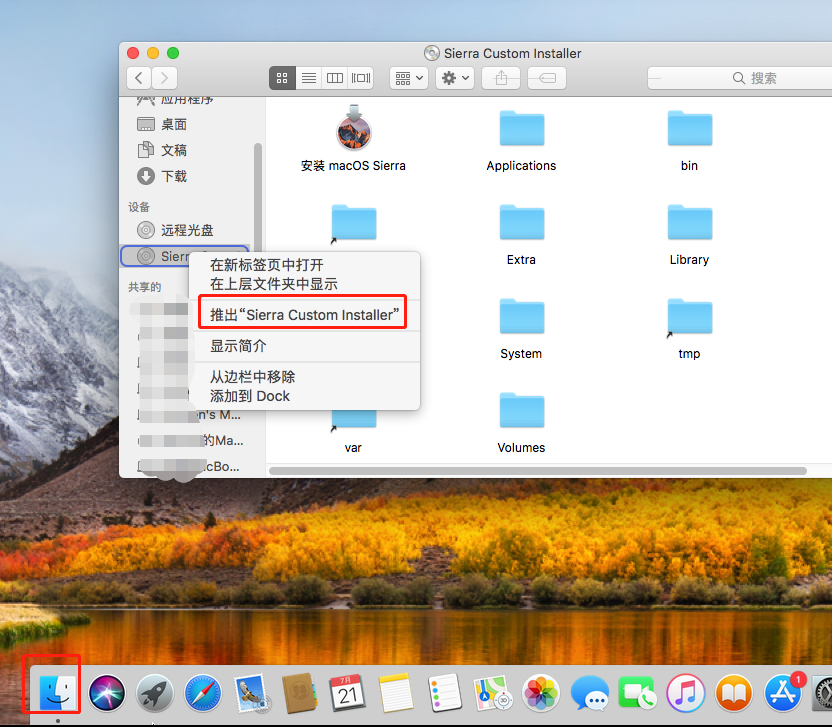Go forward with the Finder forward arrow
This screenshot has width=832, height=727.
(164, 78)
